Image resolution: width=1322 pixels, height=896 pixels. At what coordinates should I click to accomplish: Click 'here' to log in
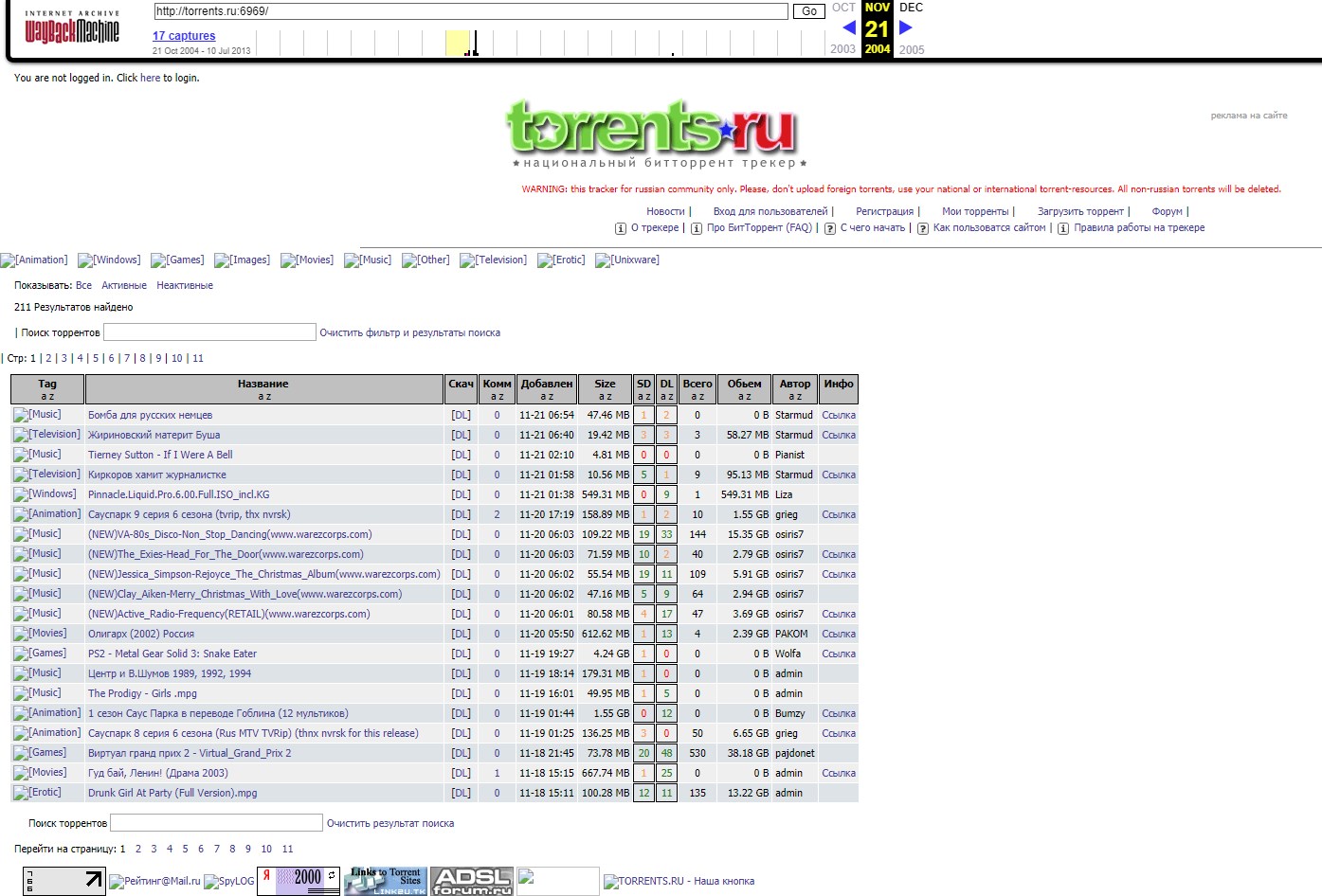(150, 79)
